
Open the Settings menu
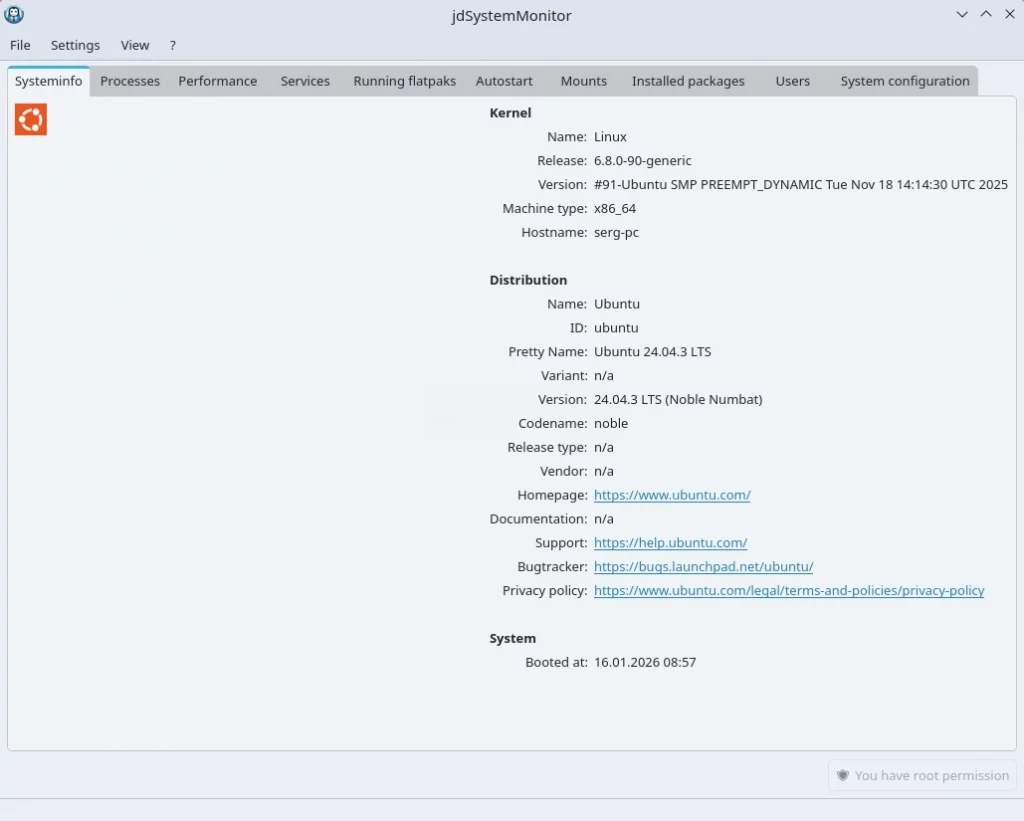75,45
